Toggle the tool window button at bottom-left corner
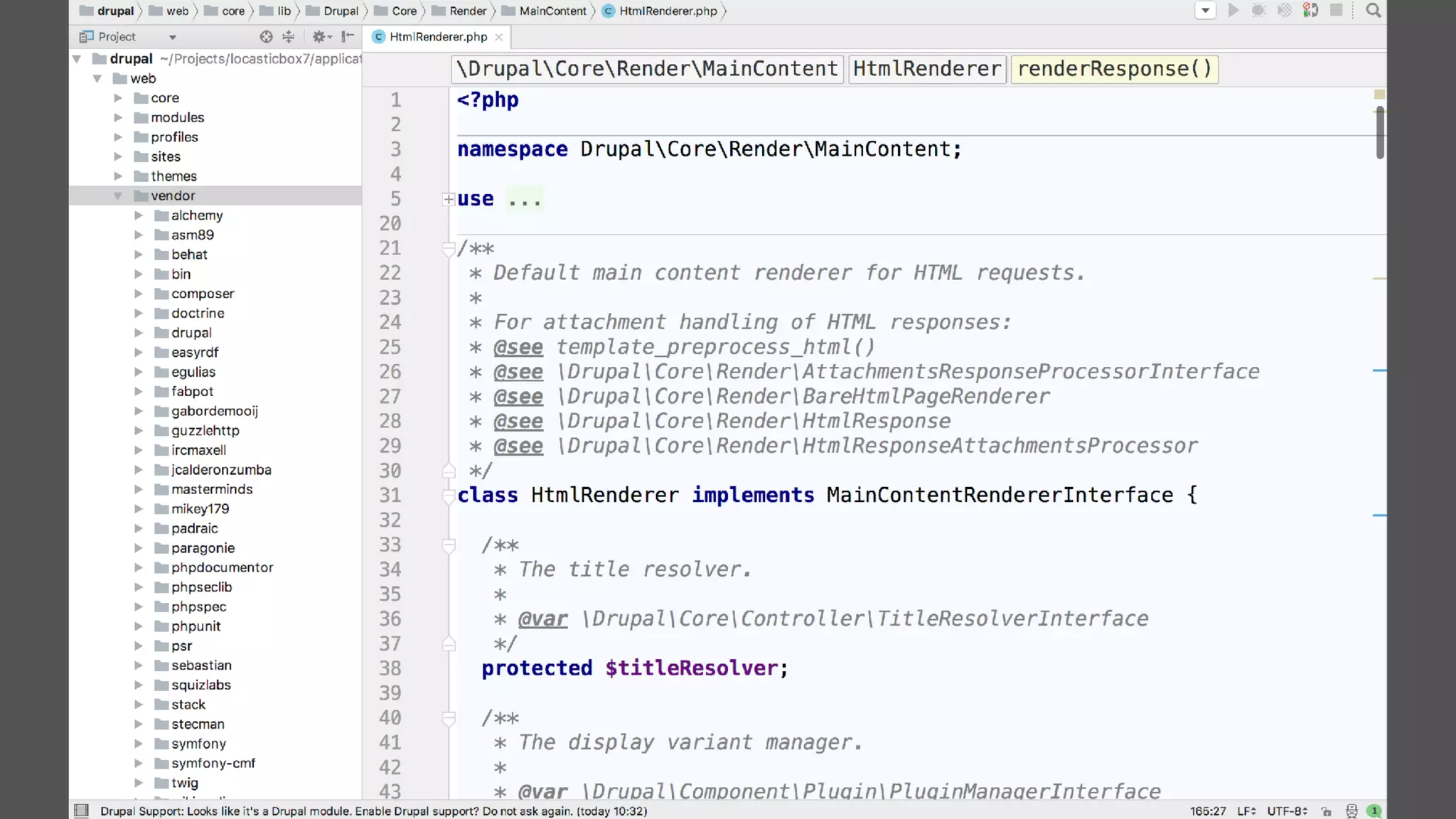 [82, 811]
